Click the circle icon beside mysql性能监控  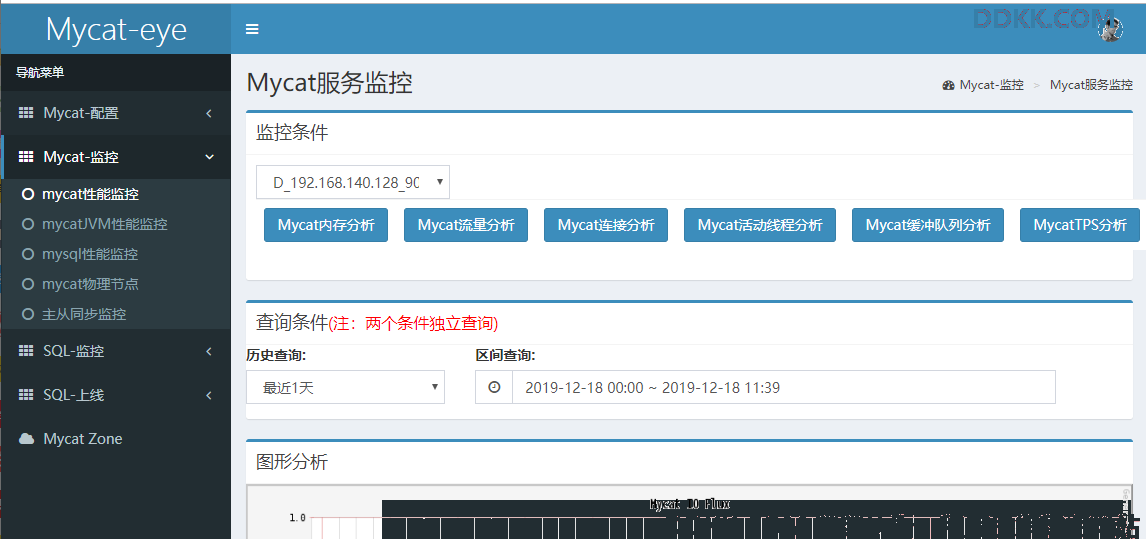point(29,255)
